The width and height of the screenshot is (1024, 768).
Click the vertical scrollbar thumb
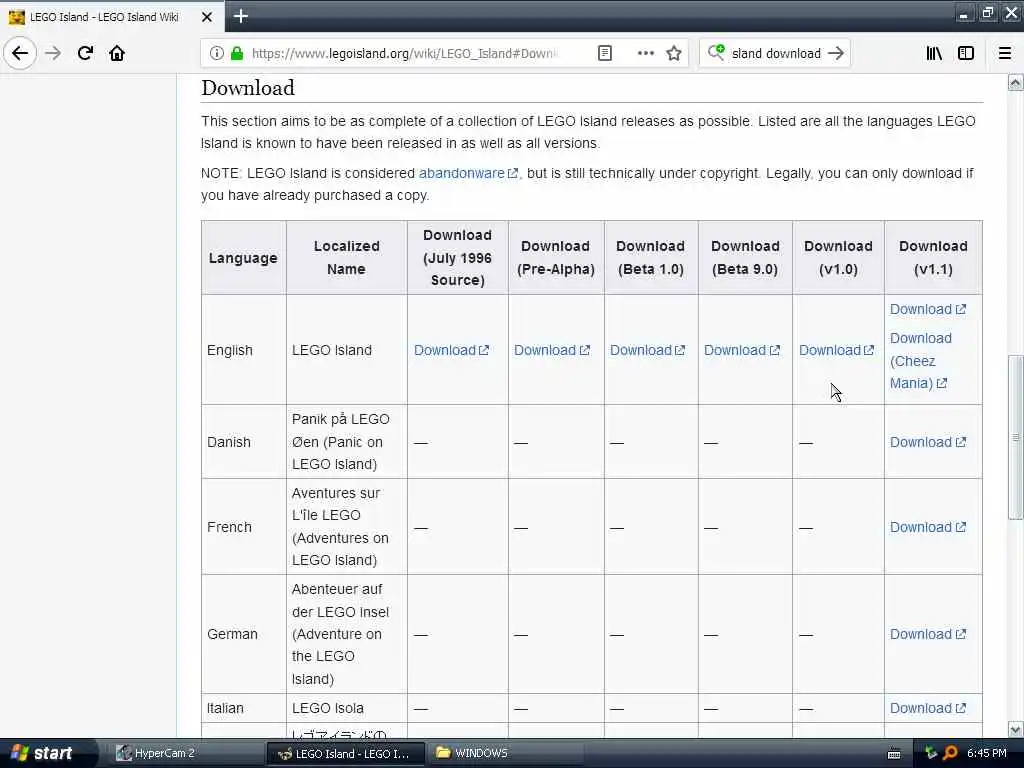(x=1015, y=437)
